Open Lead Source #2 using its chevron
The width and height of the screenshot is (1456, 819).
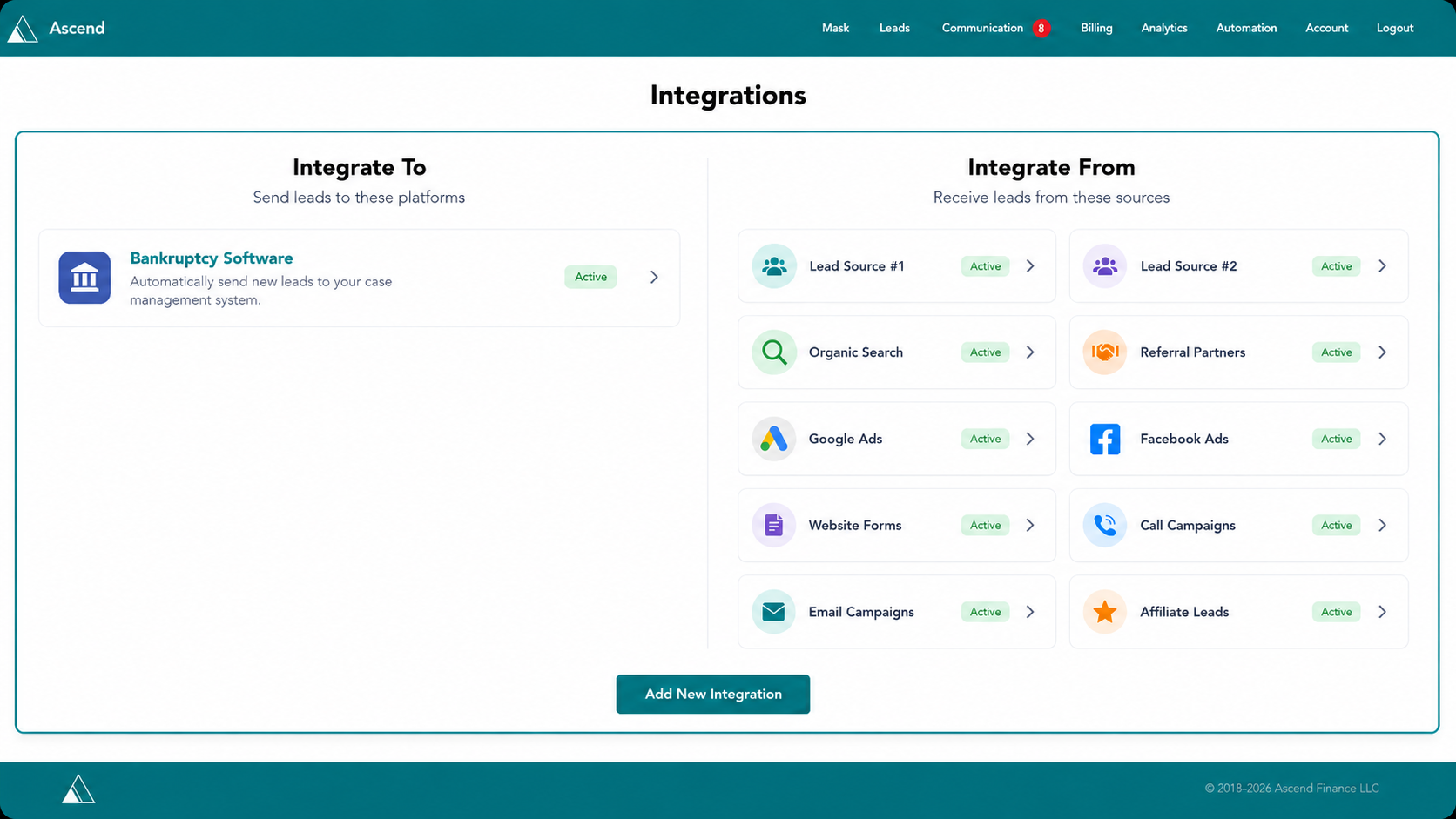(1382, 266)
